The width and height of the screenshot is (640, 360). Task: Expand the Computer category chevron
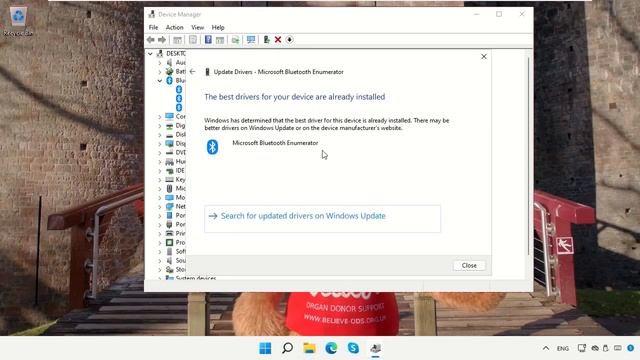point(160,117)
